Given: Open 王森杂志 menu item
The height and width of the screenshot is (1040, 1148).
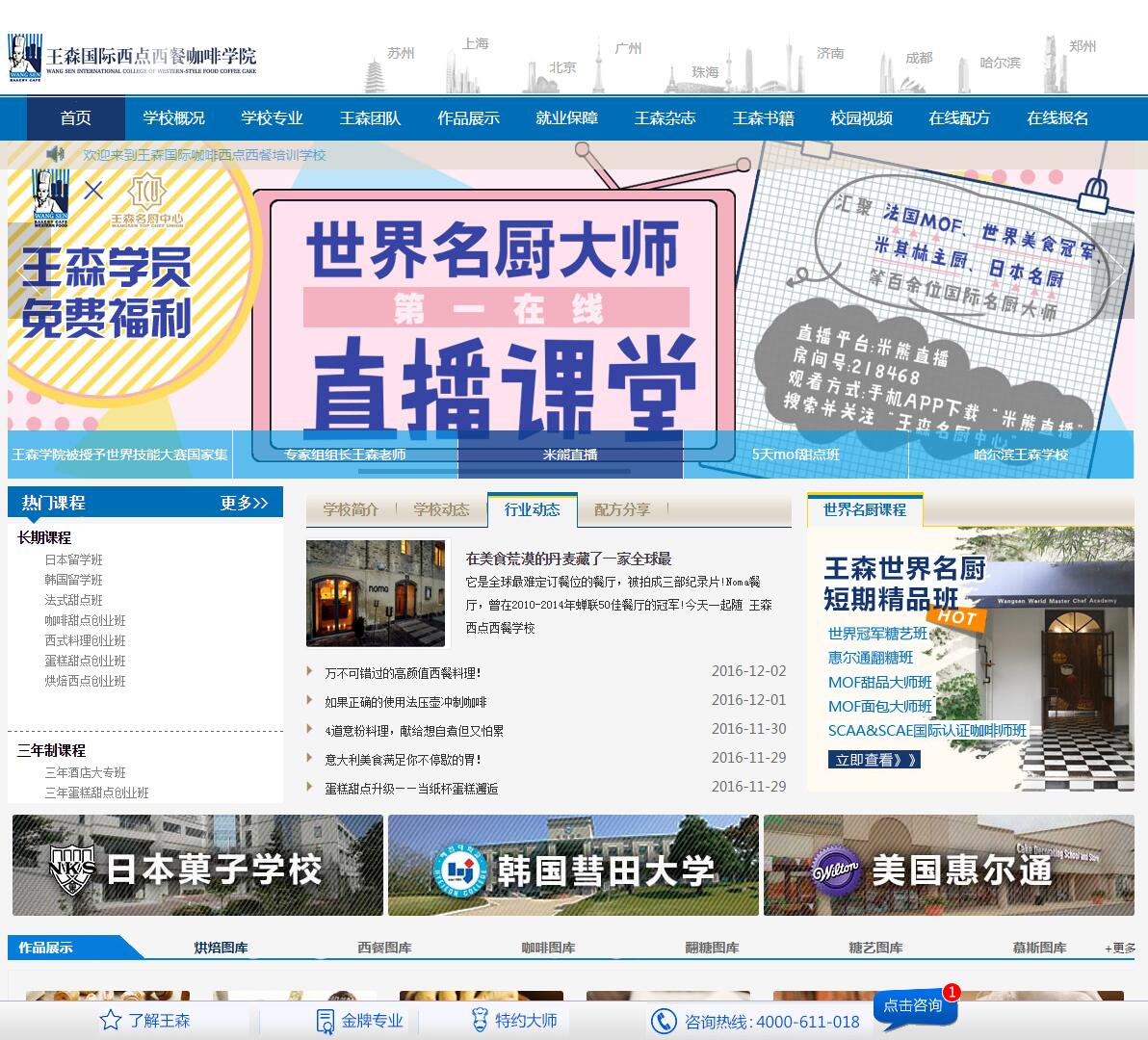Looking at the screenshot, I should [x=665, y=117].
